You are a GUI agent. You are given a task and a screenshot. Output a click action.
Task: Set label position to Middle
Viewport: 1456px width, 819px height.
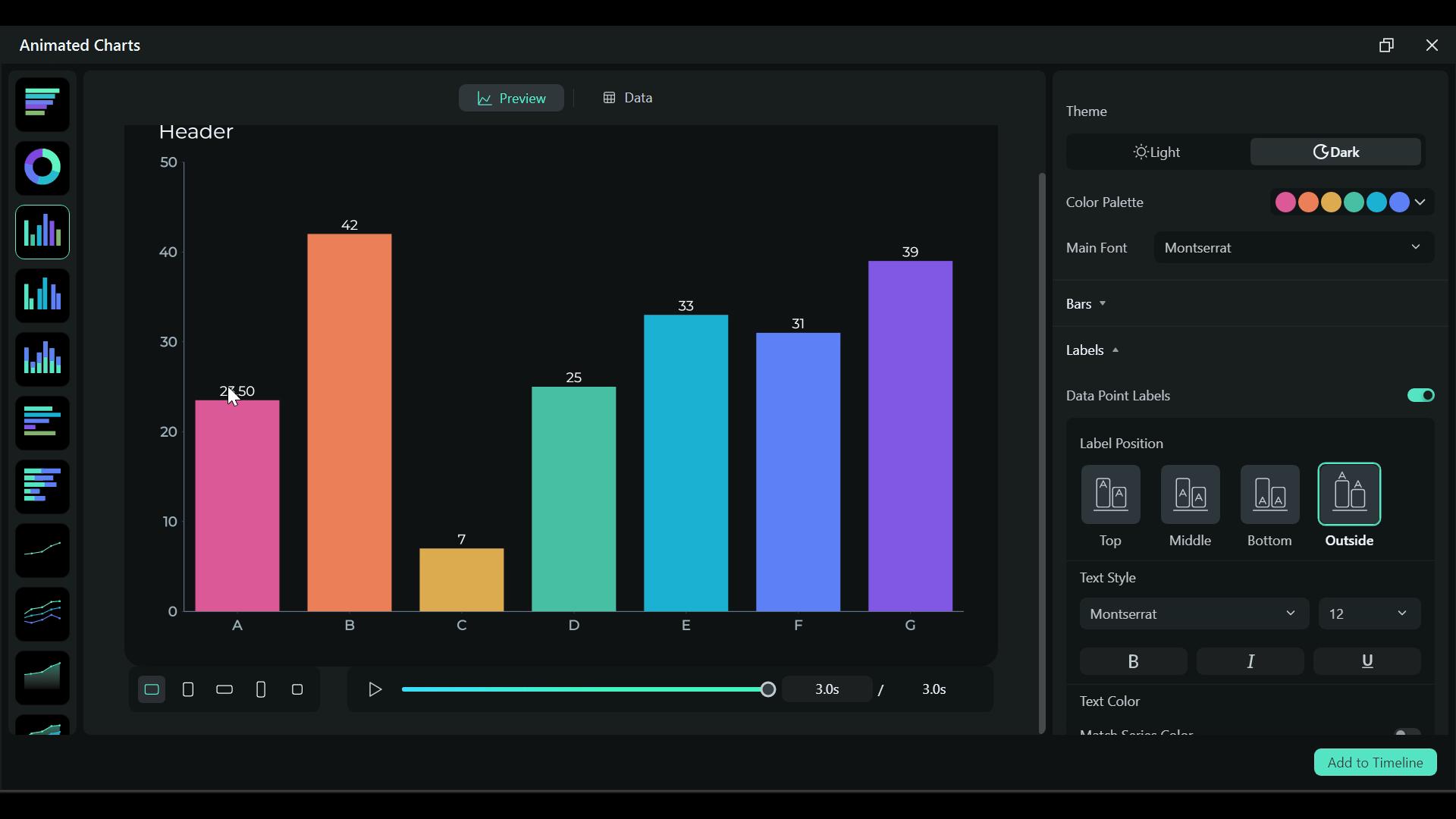(1191, 494)
